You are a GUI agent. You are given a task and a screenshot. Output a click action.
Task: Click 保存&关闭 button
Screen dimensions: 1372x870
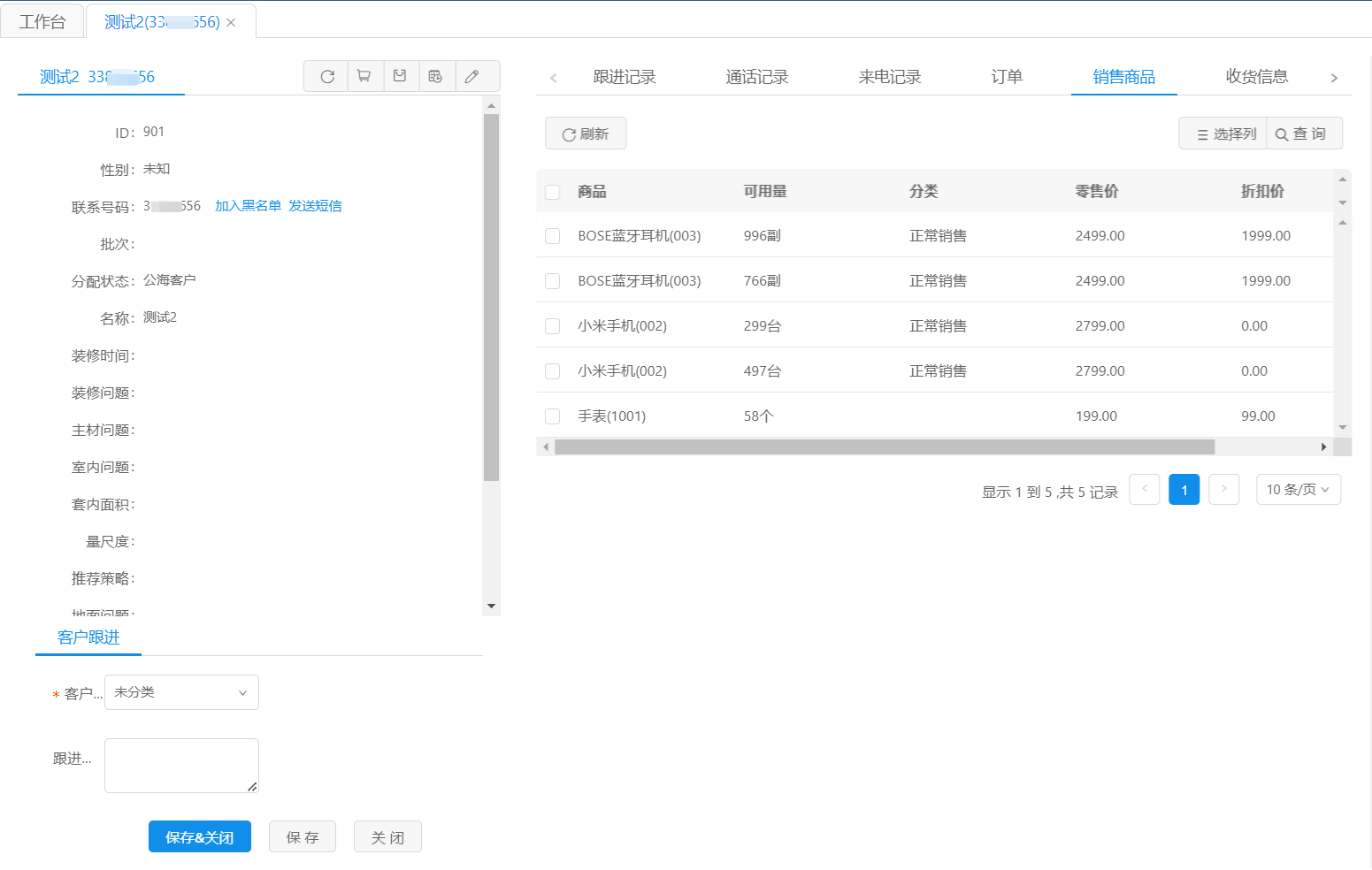click(200, 837)
